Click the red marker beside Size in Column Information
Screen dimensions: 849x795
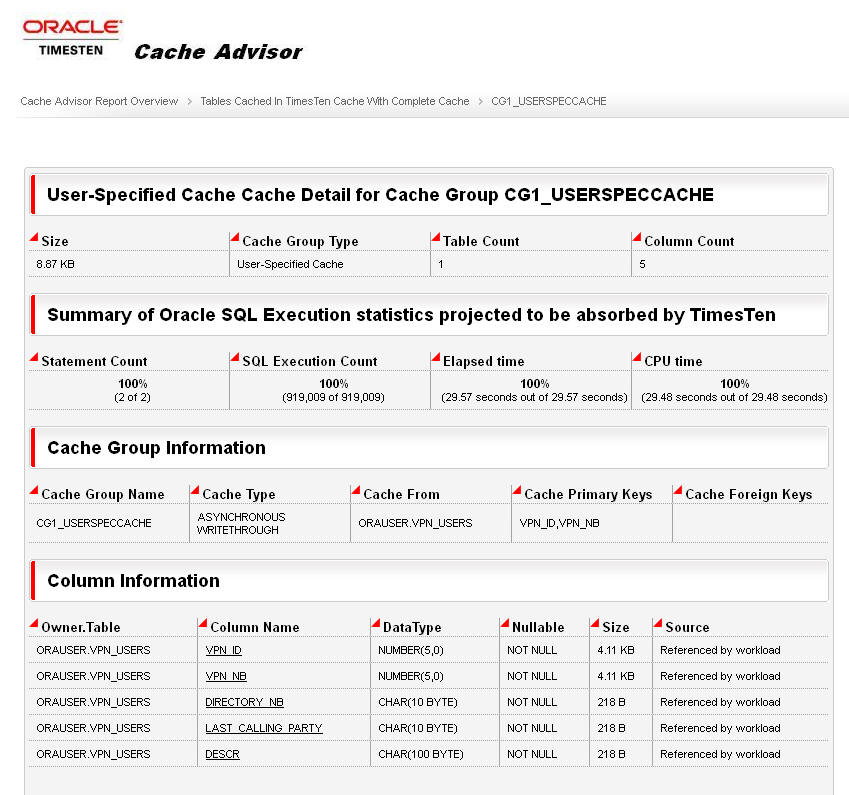595,623
